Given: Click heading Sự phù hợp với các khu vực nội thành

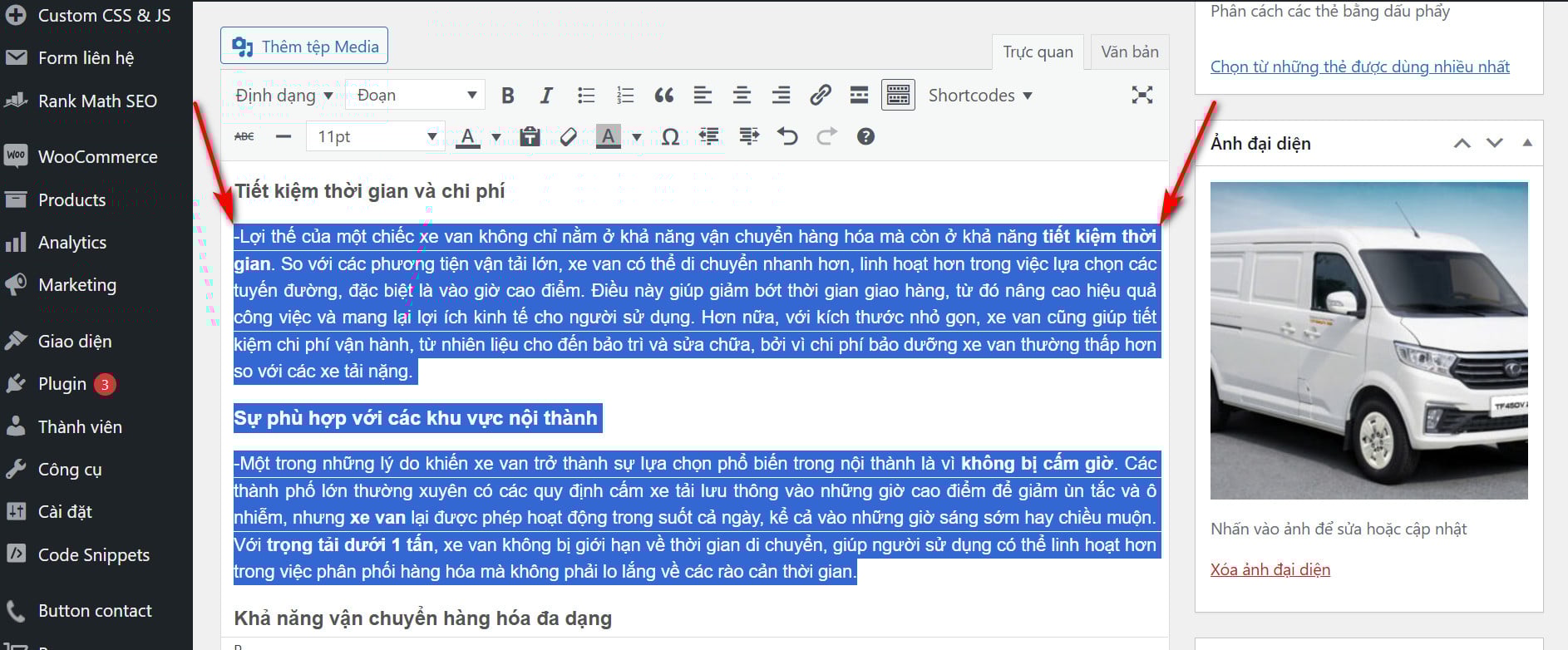Looking at the screenshot, I should coord(416,418).
